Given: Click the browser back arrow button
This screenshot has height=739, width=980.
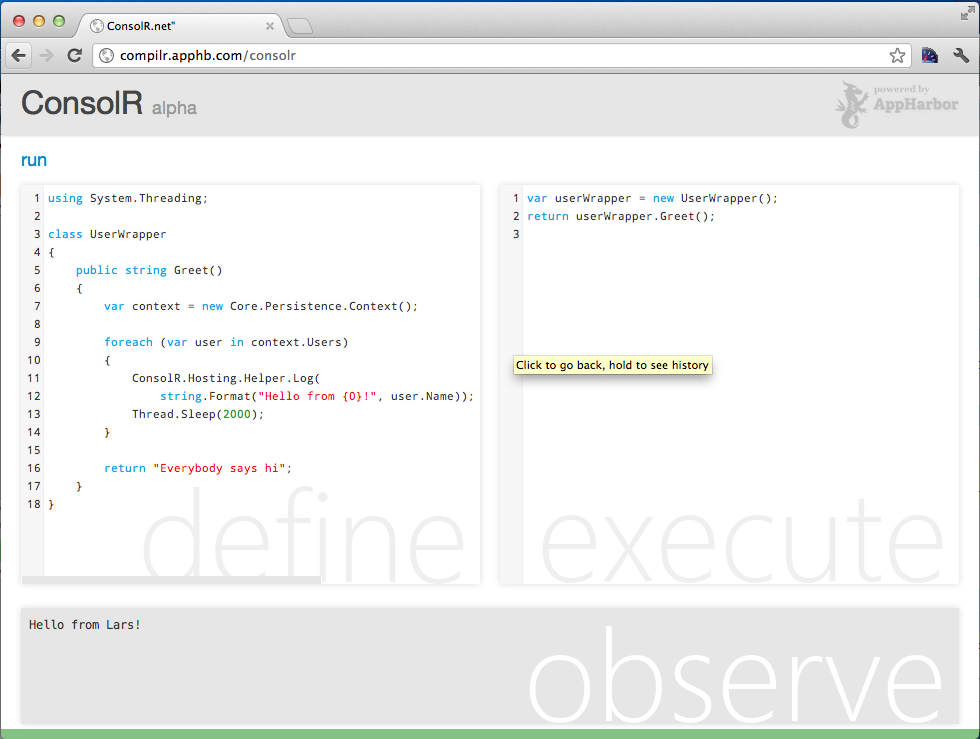Looking at the screenshot, I should pos(19,56).
